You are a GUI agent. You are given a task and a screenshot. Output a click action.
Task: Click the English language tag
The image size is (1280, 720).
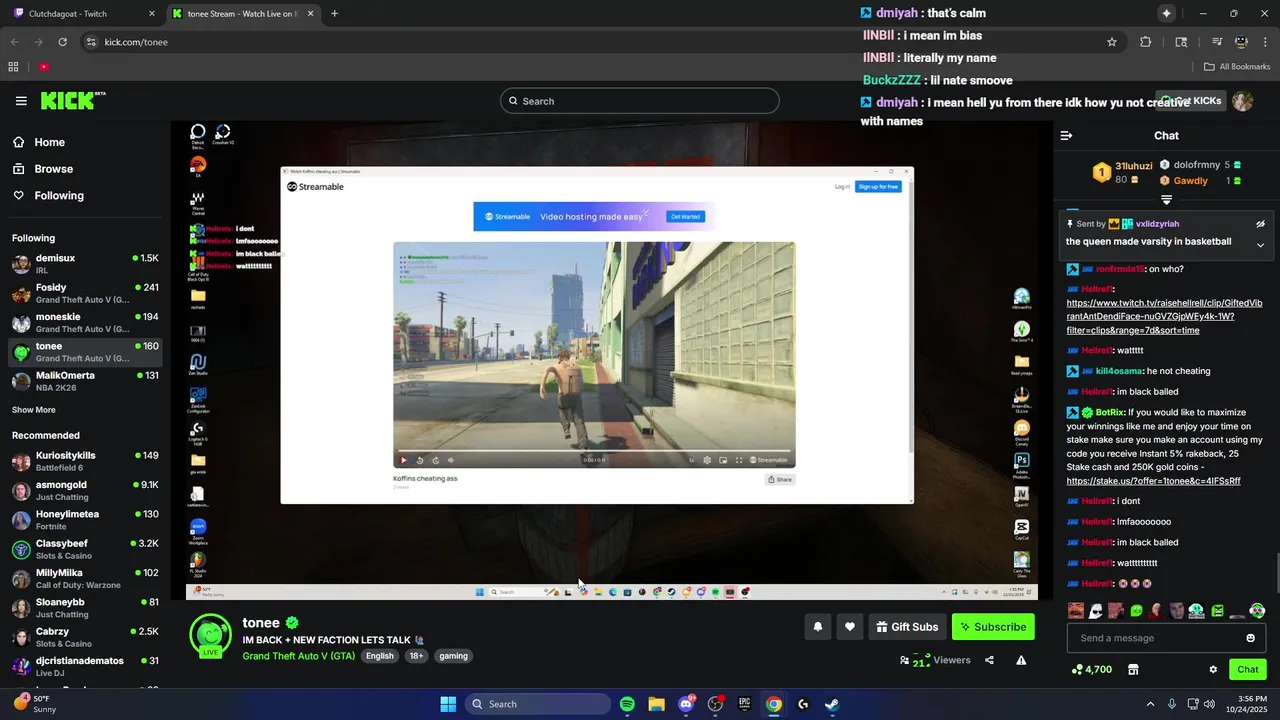(380, 656)
